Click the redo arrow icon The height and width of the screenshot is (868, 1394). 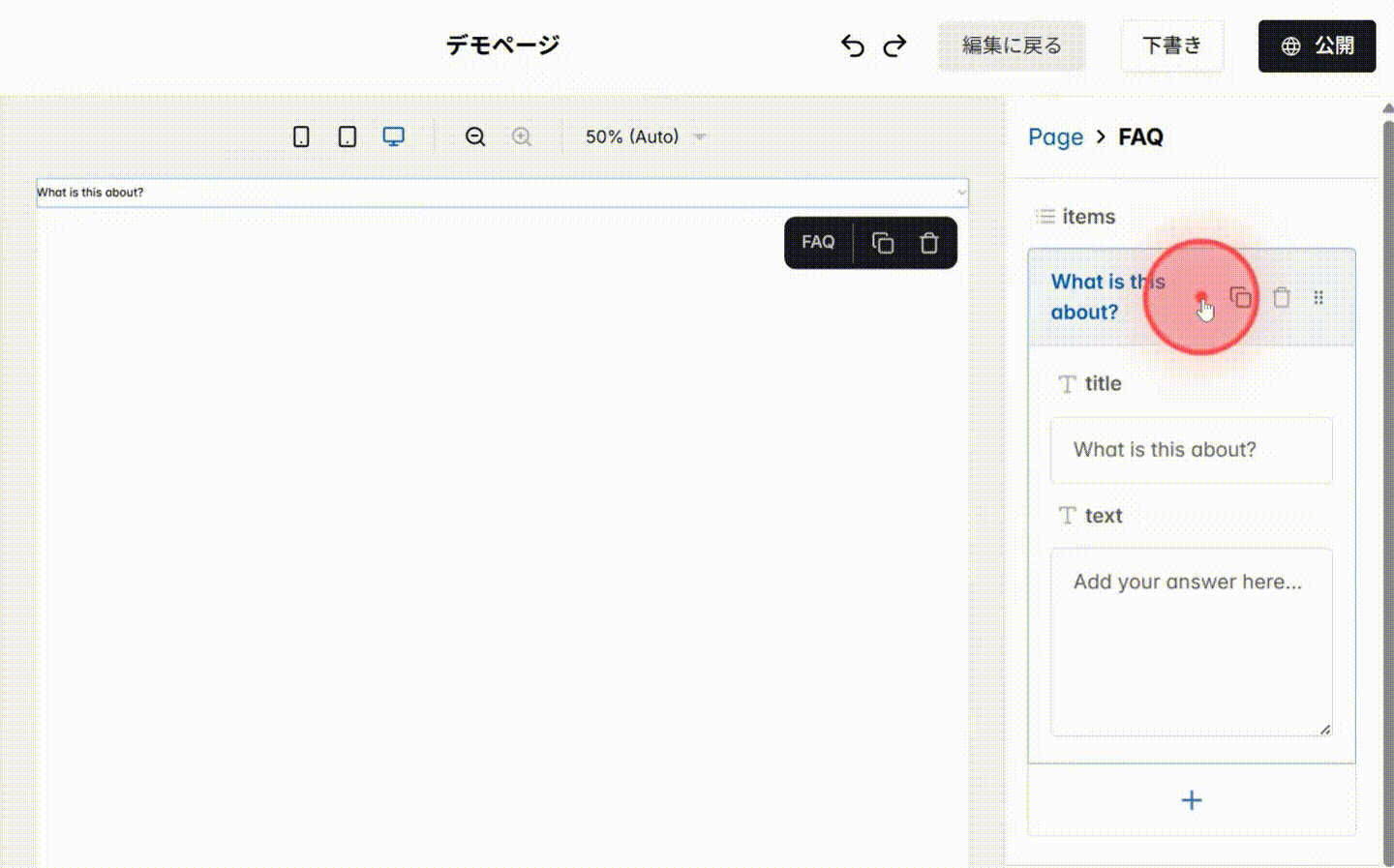(x=894, y=45)
